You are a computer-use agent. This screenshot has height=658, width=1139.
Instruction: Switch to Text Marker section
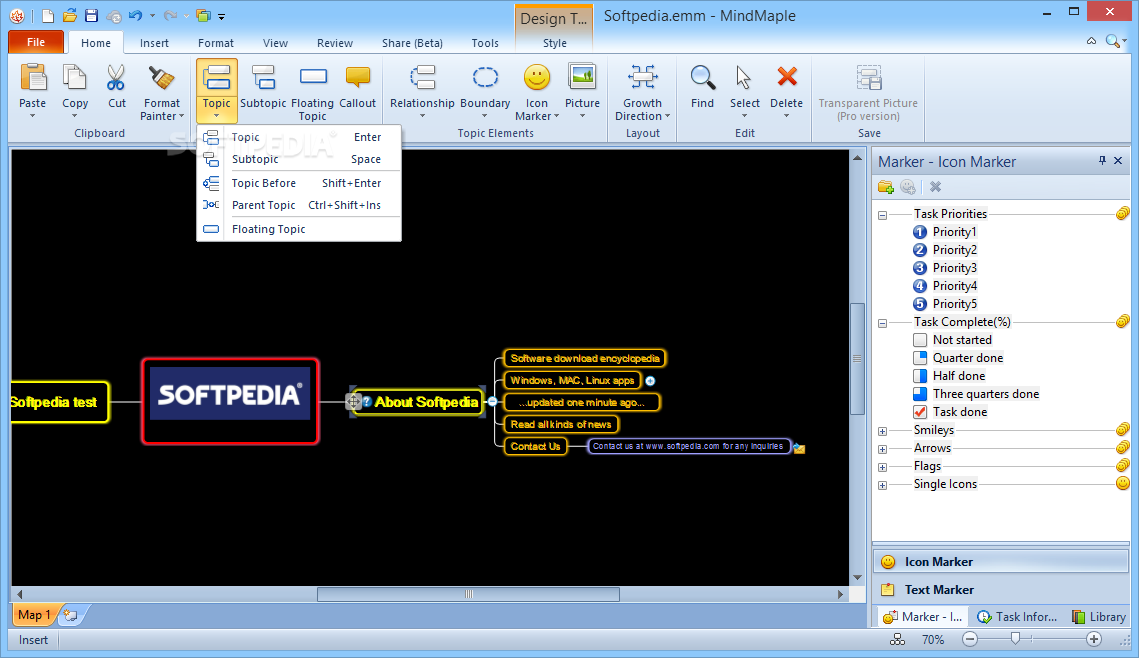point(1002,590)
